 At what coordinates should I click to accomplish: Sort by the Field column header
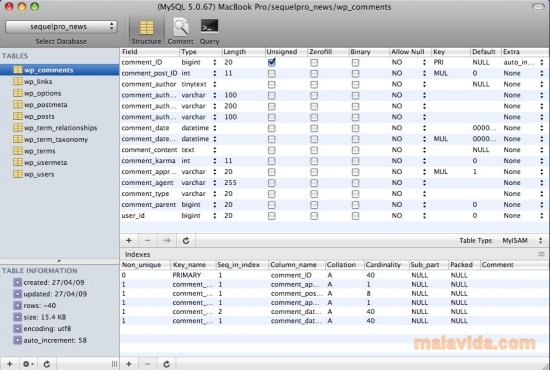149,52
